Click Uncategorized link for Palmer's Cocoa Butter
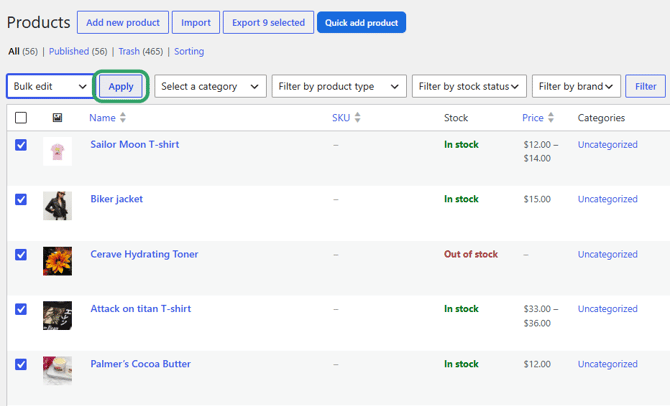Viewport: 670px width, 406px height. [x=608, y=364]
